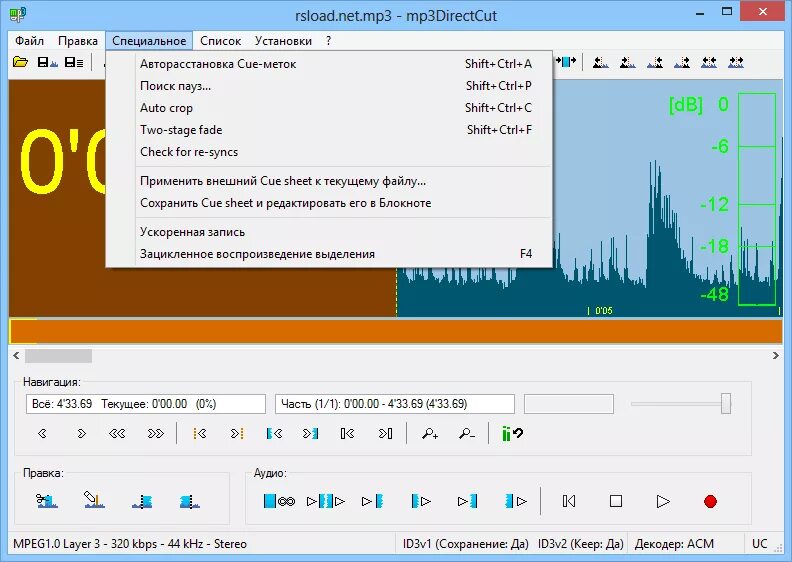Jump forward using the double right chevrons
Image resolution: width=792 pixels, height=562 pixels.
point(156,433)
